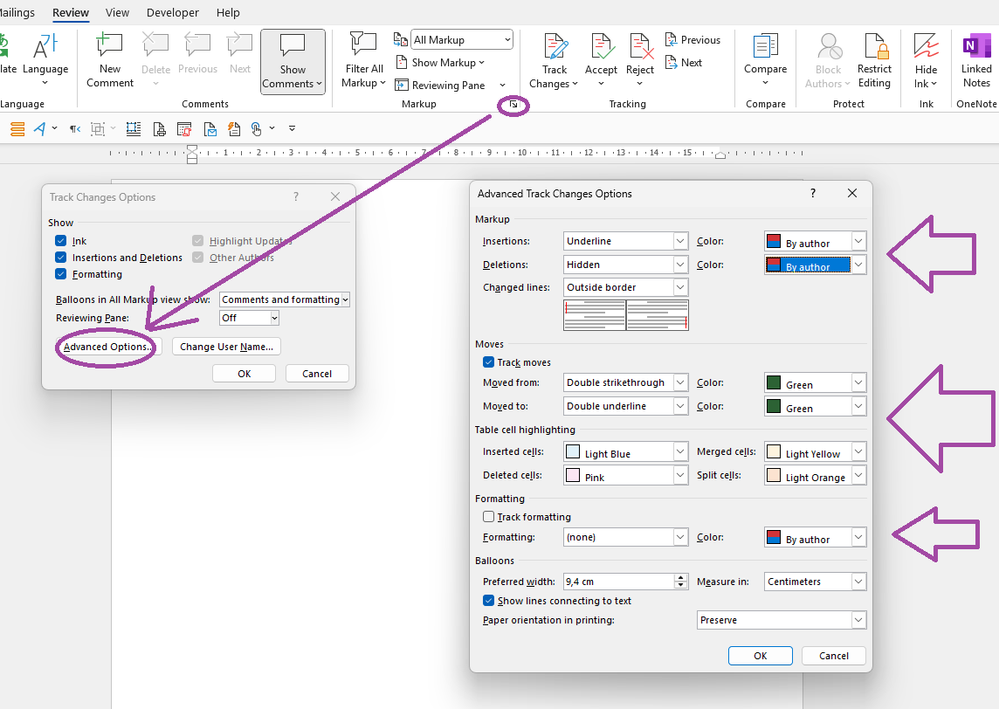The width and height of the screenshot is (999, 709).
Task: Activate Restrict Editing
Action: pyautogui.click(x=874, y=60)
